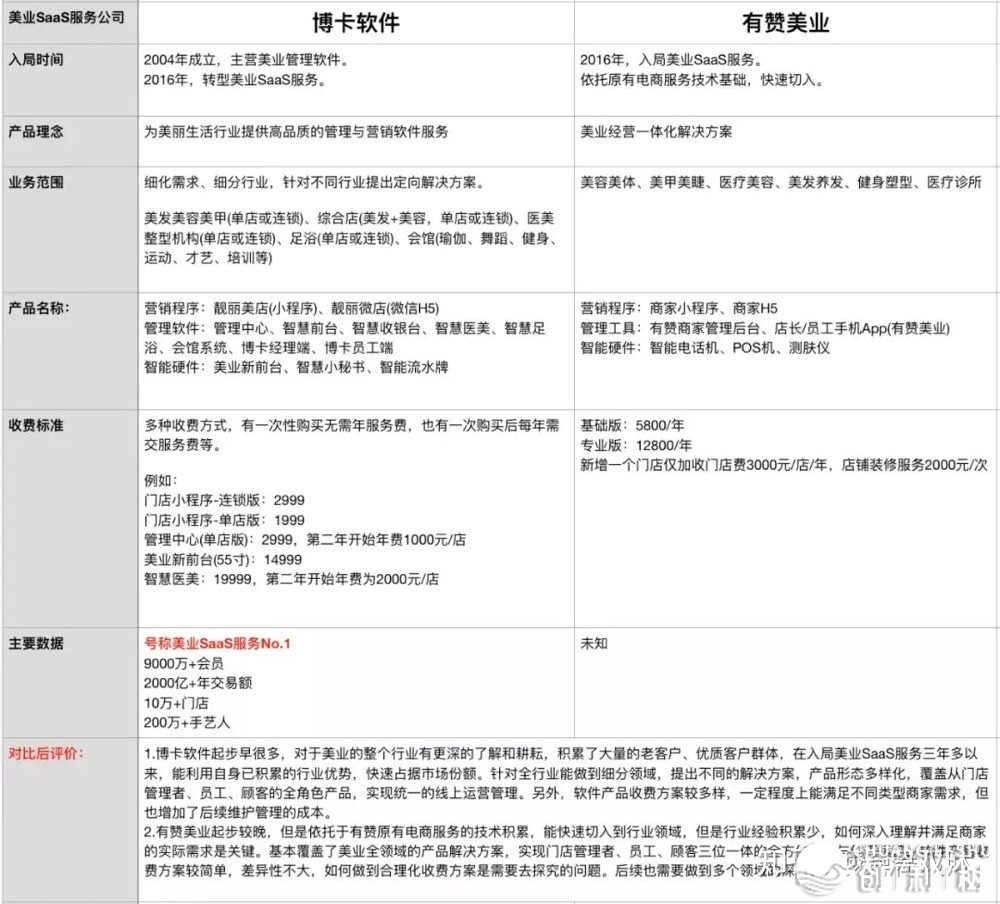
Task: Click the text "例如:"
Action: (161, 481)
